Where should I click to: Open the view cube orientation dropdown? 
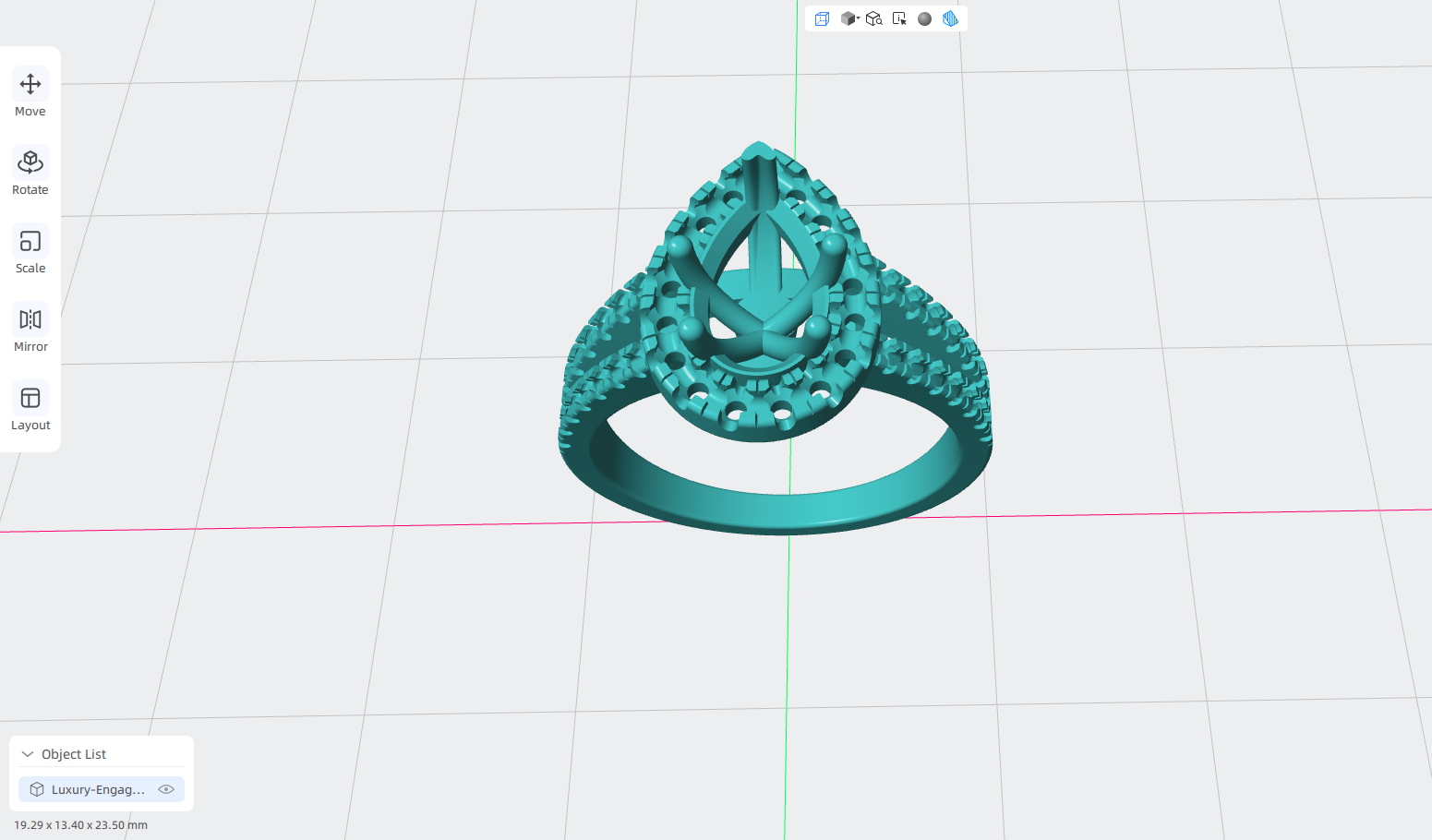pyautogui.click(x=849, y=18)
